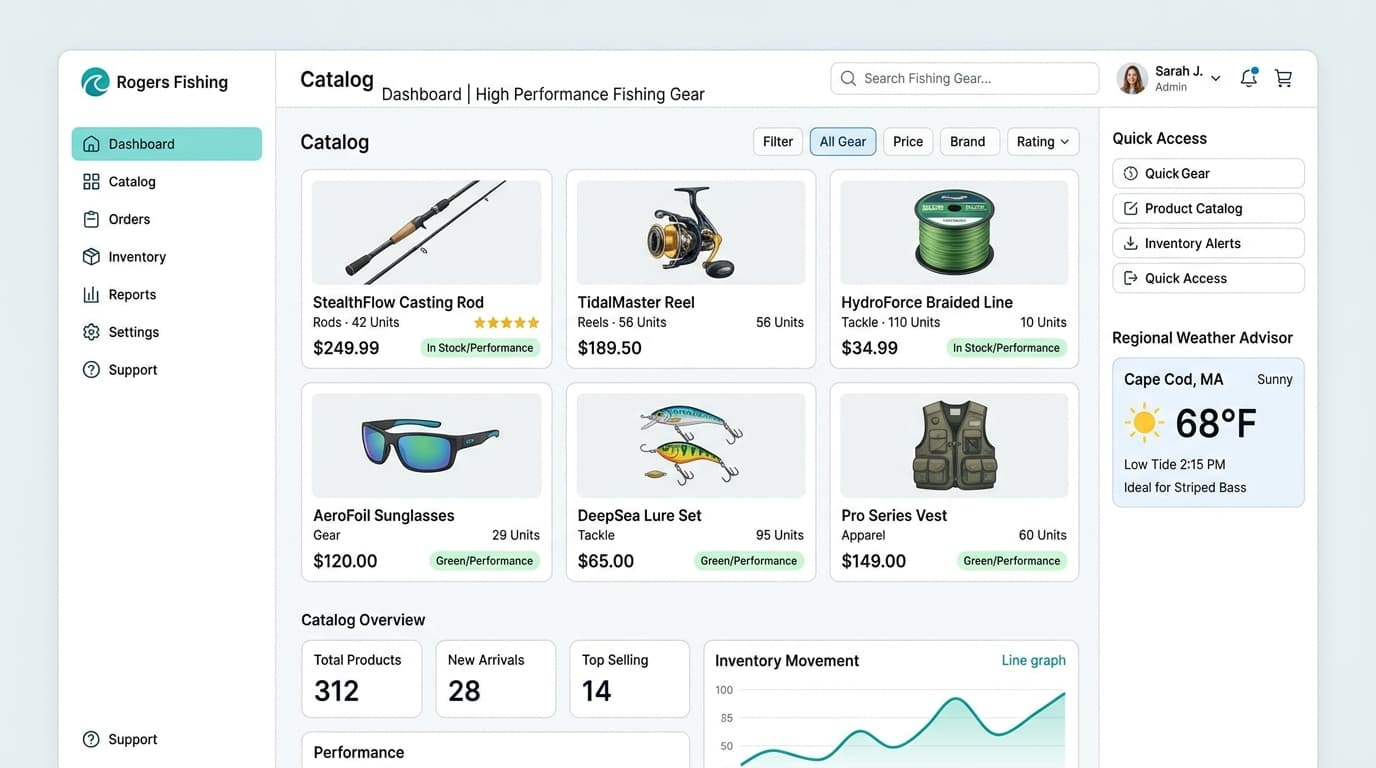Click the Search Fishing Gear input field
The image size is (1376, 768).
[x=965, y=78]
